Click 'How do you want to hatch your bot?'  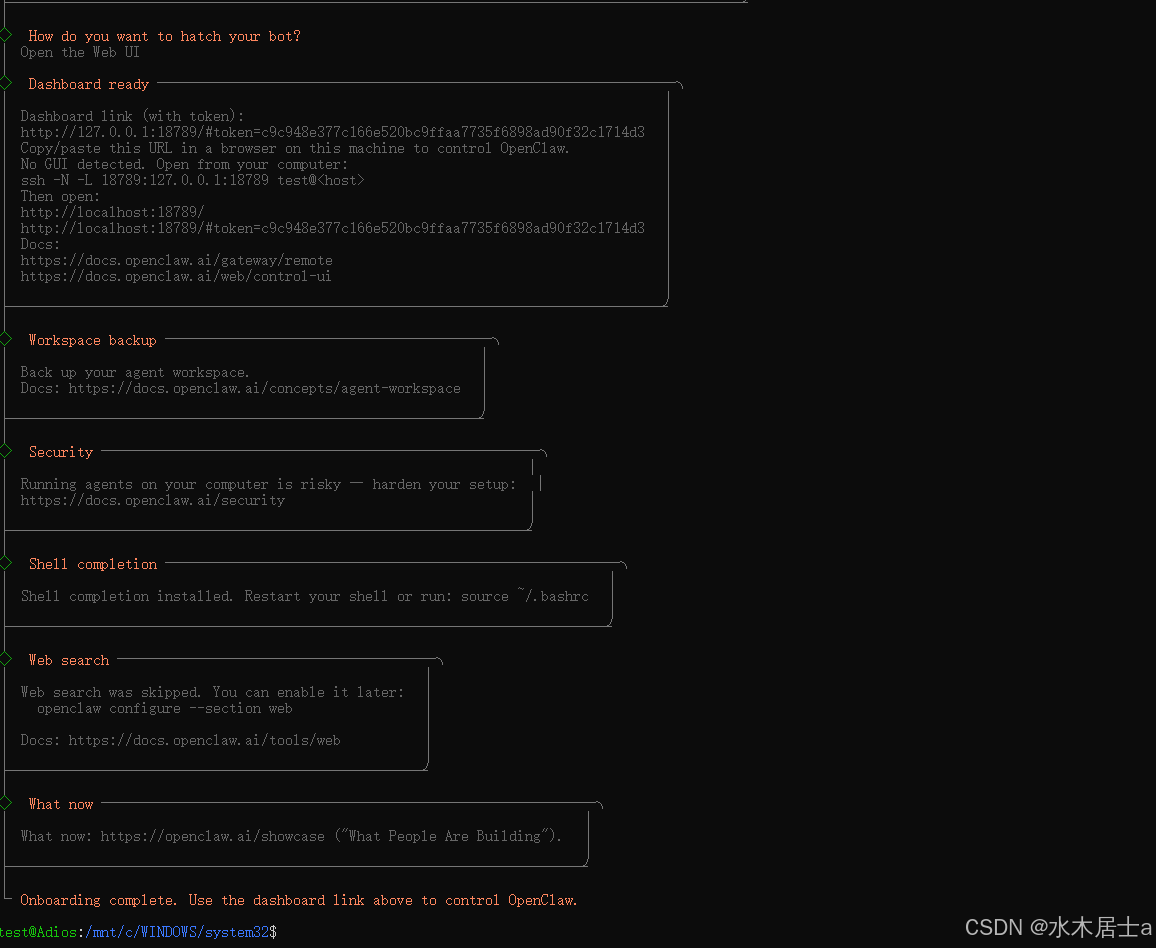tap(164, 36)
